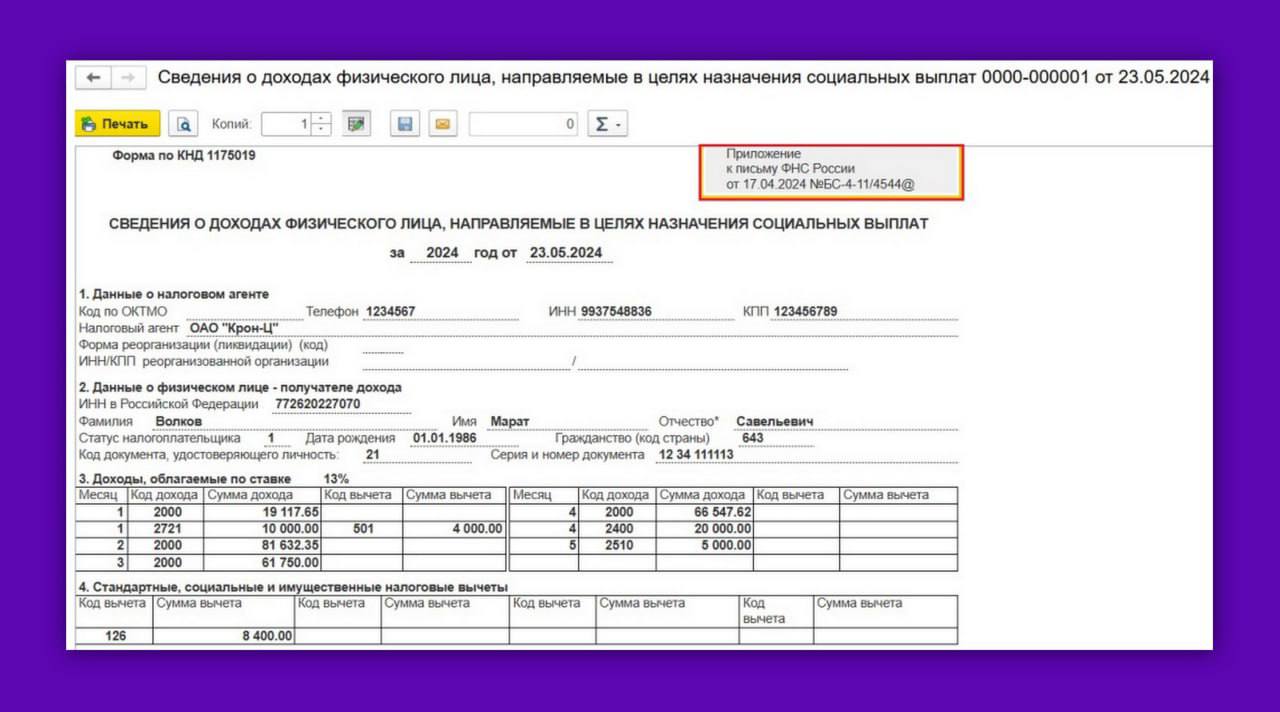1280x712 pixels.
Task: Select the income cell 81 632.35
Action: 262,545
